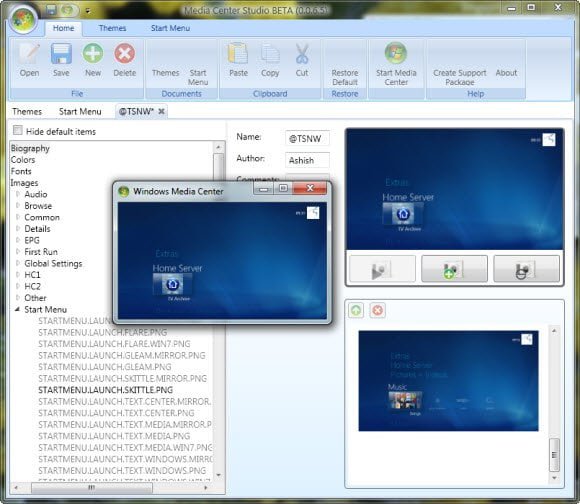Collapse the Start Menu tree node
580x504 pixels.
17,309
